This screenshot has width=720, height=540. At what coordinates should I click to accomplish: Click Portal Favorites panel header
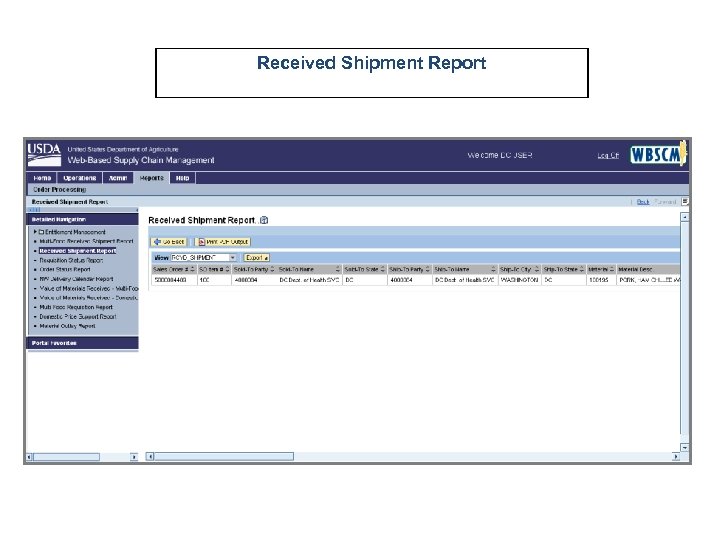click(83, 343)
